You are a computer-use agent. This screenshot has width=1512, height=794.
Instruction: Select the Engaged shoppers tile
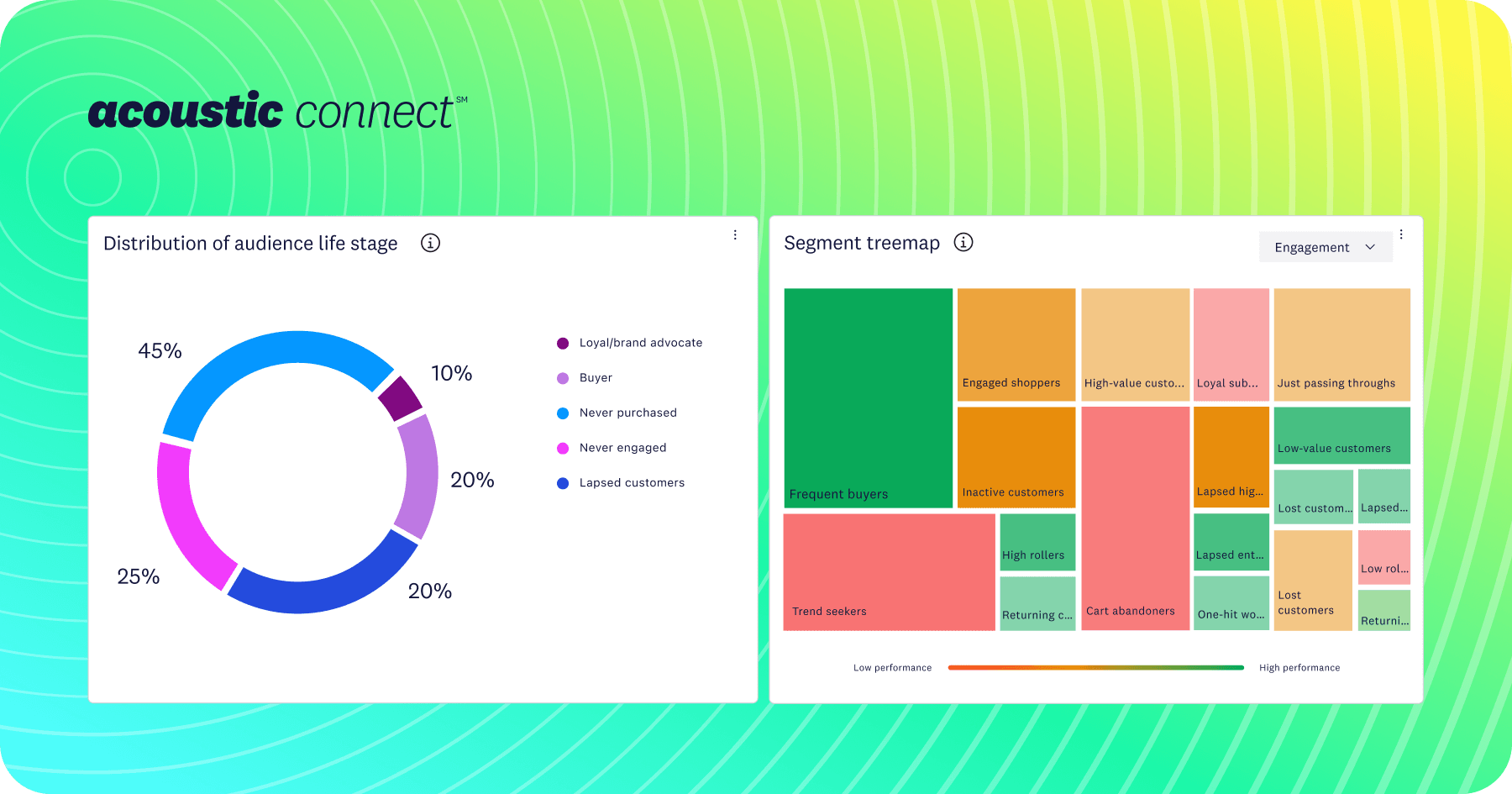(x=1016, y=344)
